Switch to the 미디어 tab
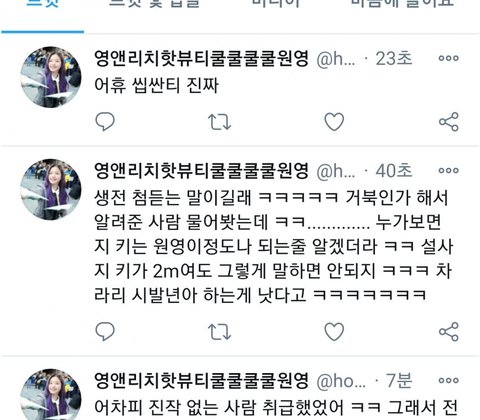The width and height of the screenshot is (480, 420). coord(276,3)
